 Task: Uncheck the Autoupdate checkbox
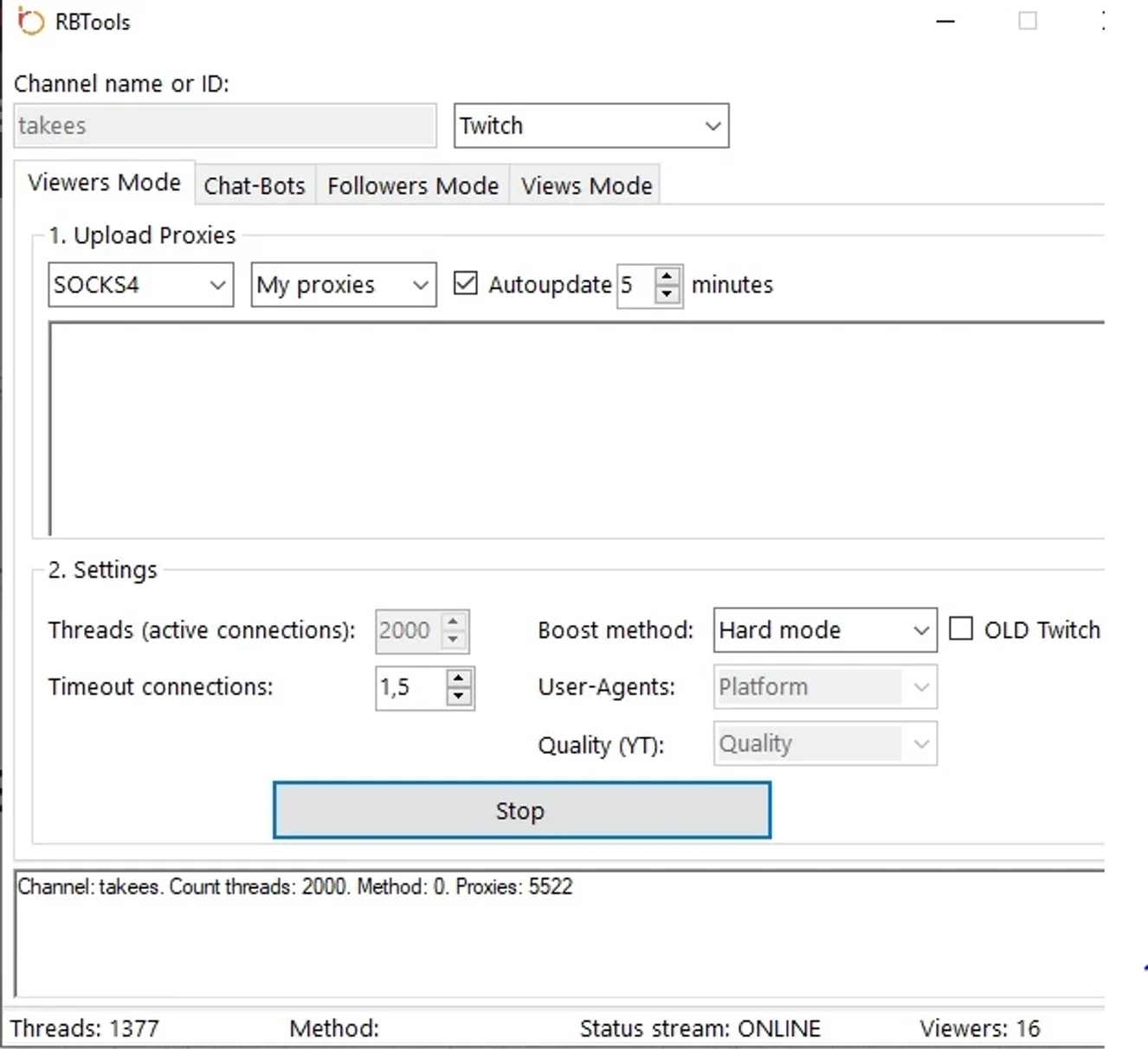point(466,283)
